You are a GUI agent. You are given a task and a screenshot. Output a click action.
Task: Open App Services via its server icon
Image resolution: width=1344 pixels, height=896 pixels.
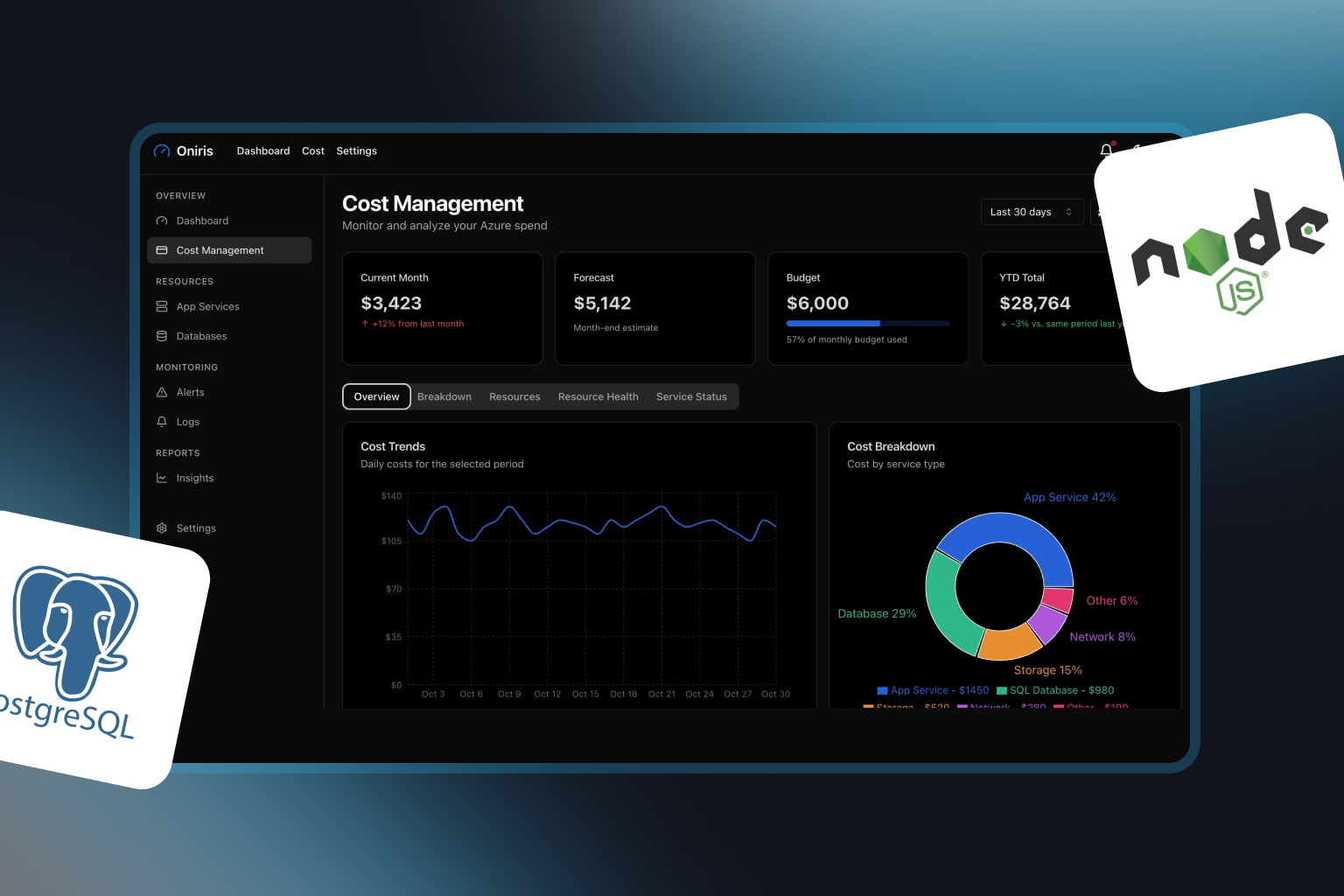click(x=162, y=307)
